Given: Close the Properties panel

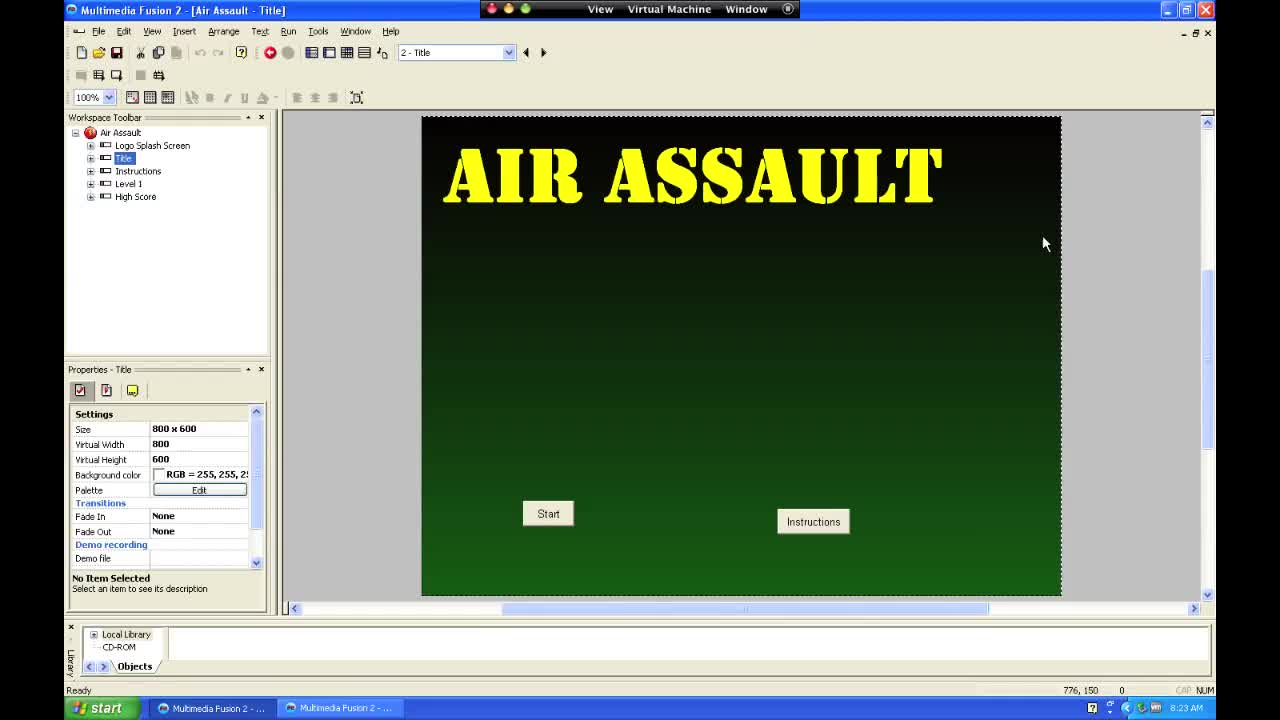Looking at the screenshot, I should (x=261, y=369).
